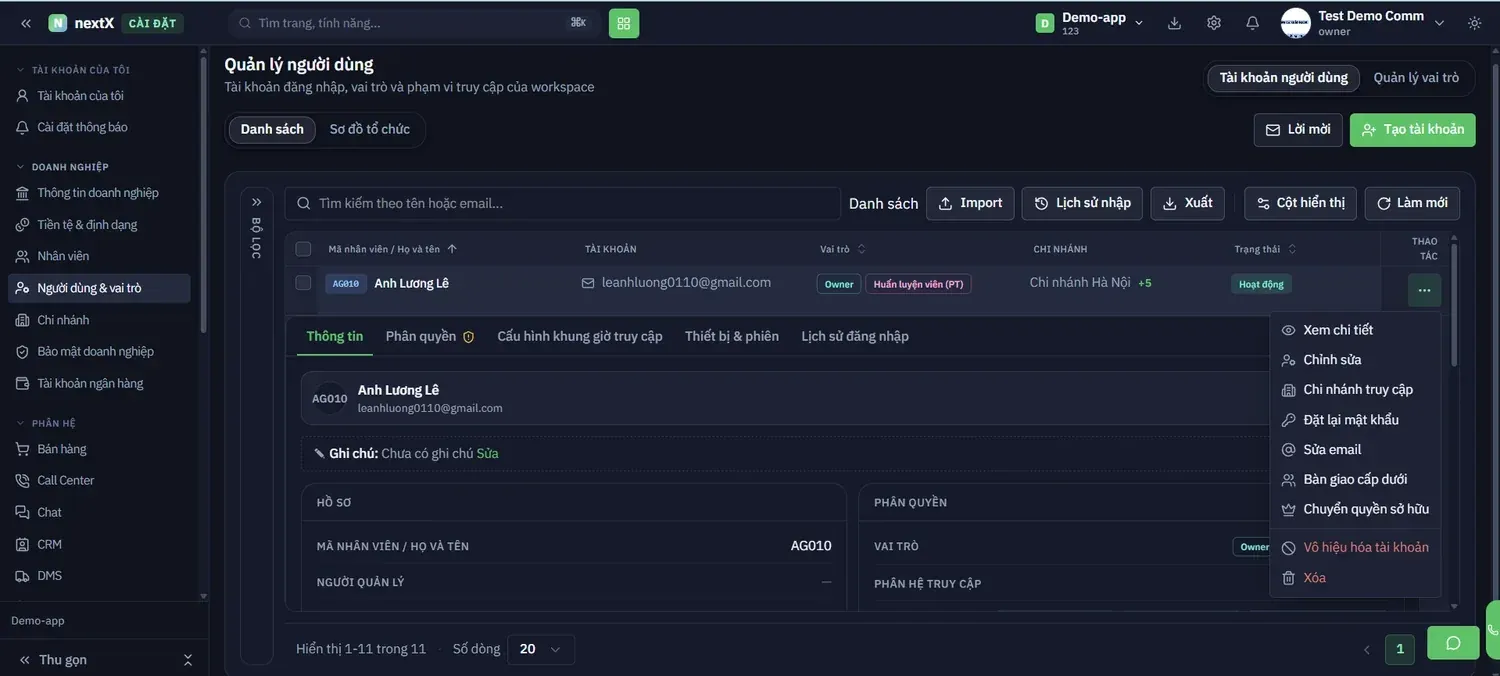Click the Lời mới button
Screen dimensions: 1500x676
coord(1298,130)
